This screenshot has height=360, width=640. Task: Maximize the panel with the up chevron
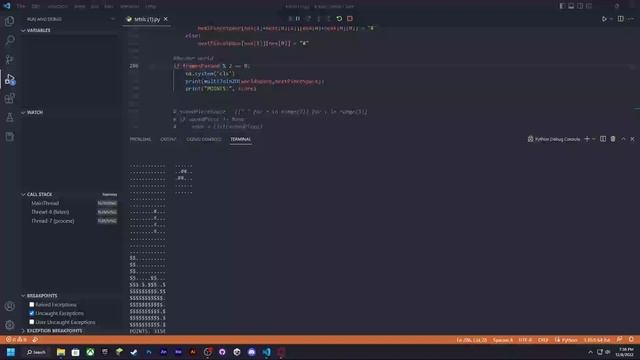(623, 139)
